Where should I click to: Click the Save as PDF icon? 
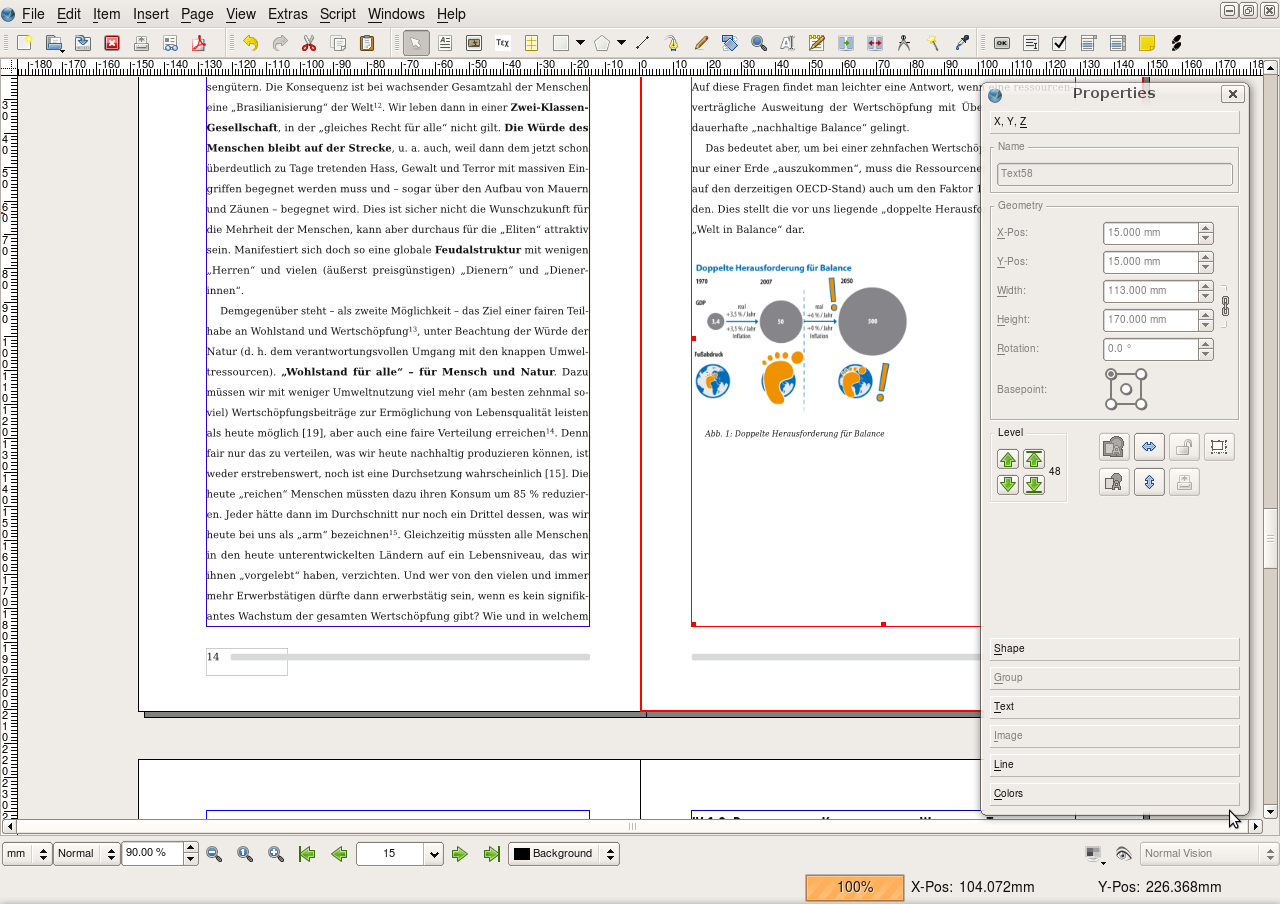[199, 43]
